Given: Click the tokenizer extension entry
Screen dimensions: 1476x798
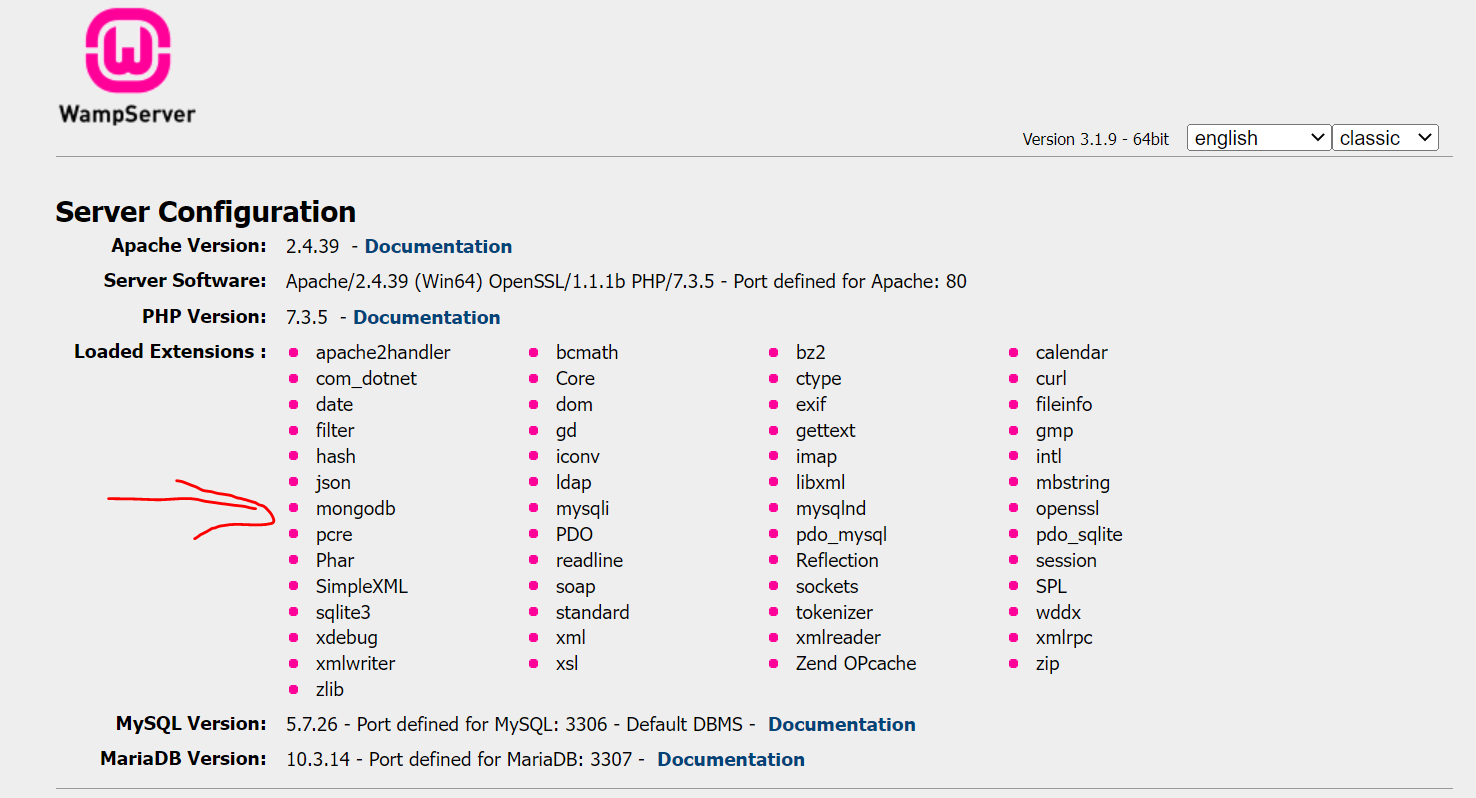Looking at the screenshot, I should pos(834,612).
